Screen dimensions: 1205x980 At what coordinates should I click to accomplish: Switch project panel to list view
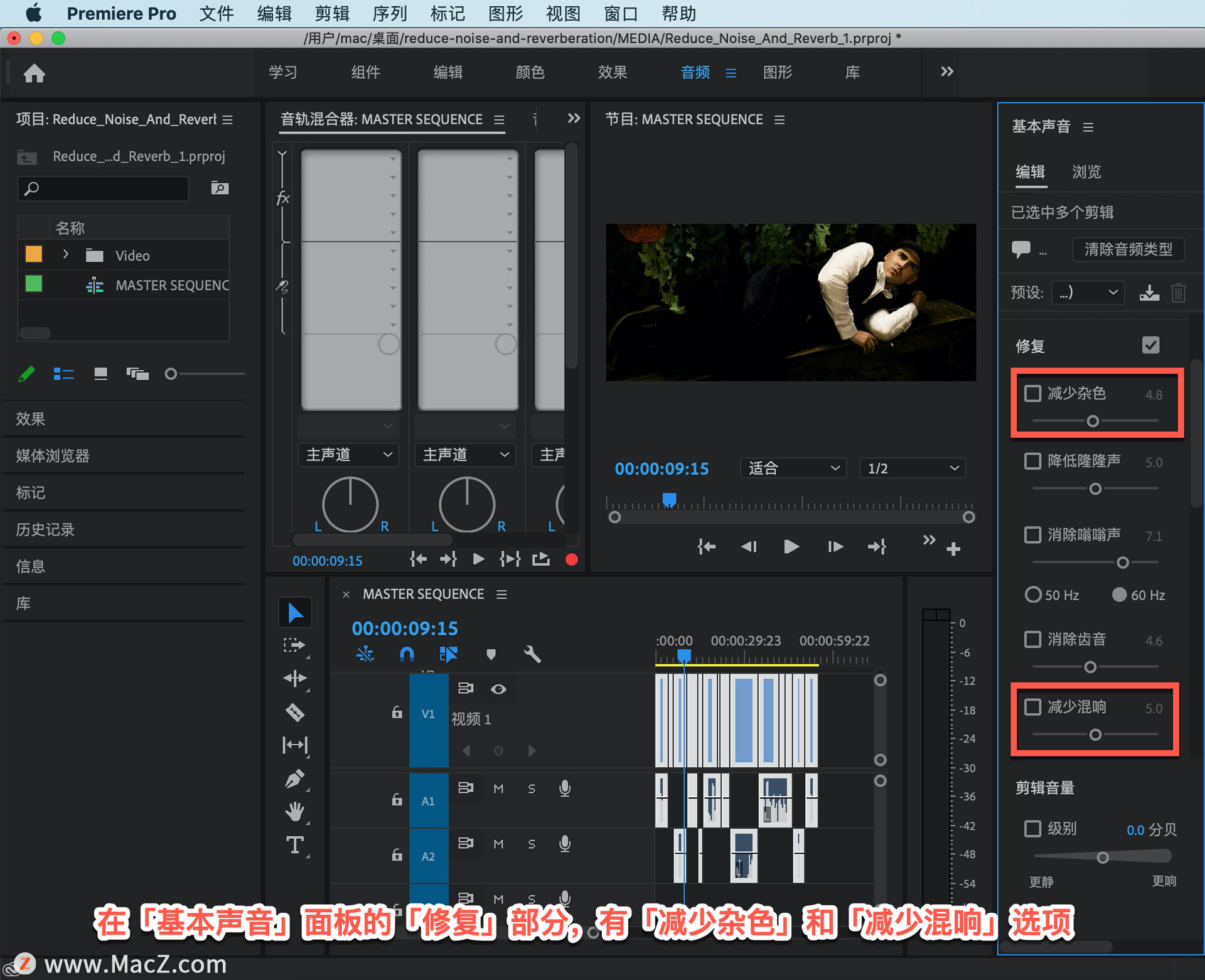pos(63,374)
